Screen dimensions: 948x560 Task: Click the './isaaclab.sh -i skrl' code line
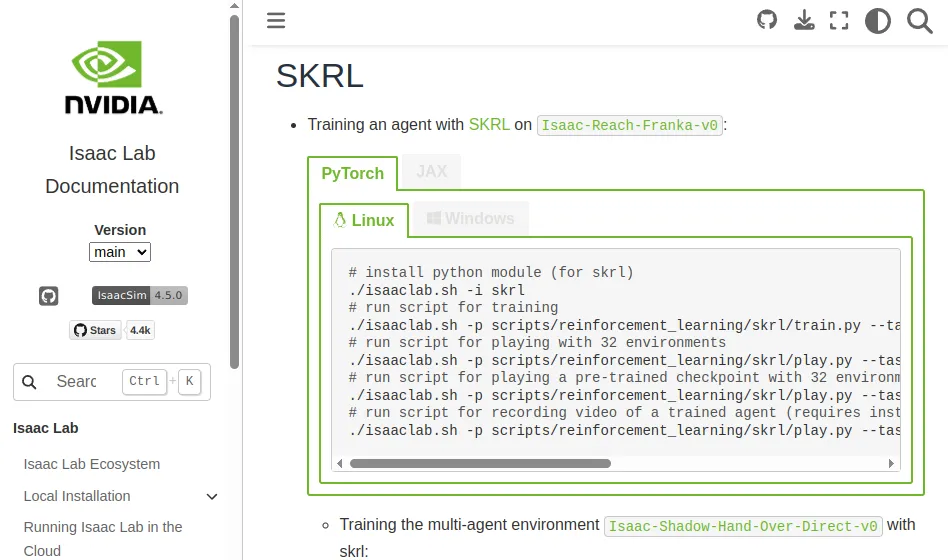click(437, 290)
